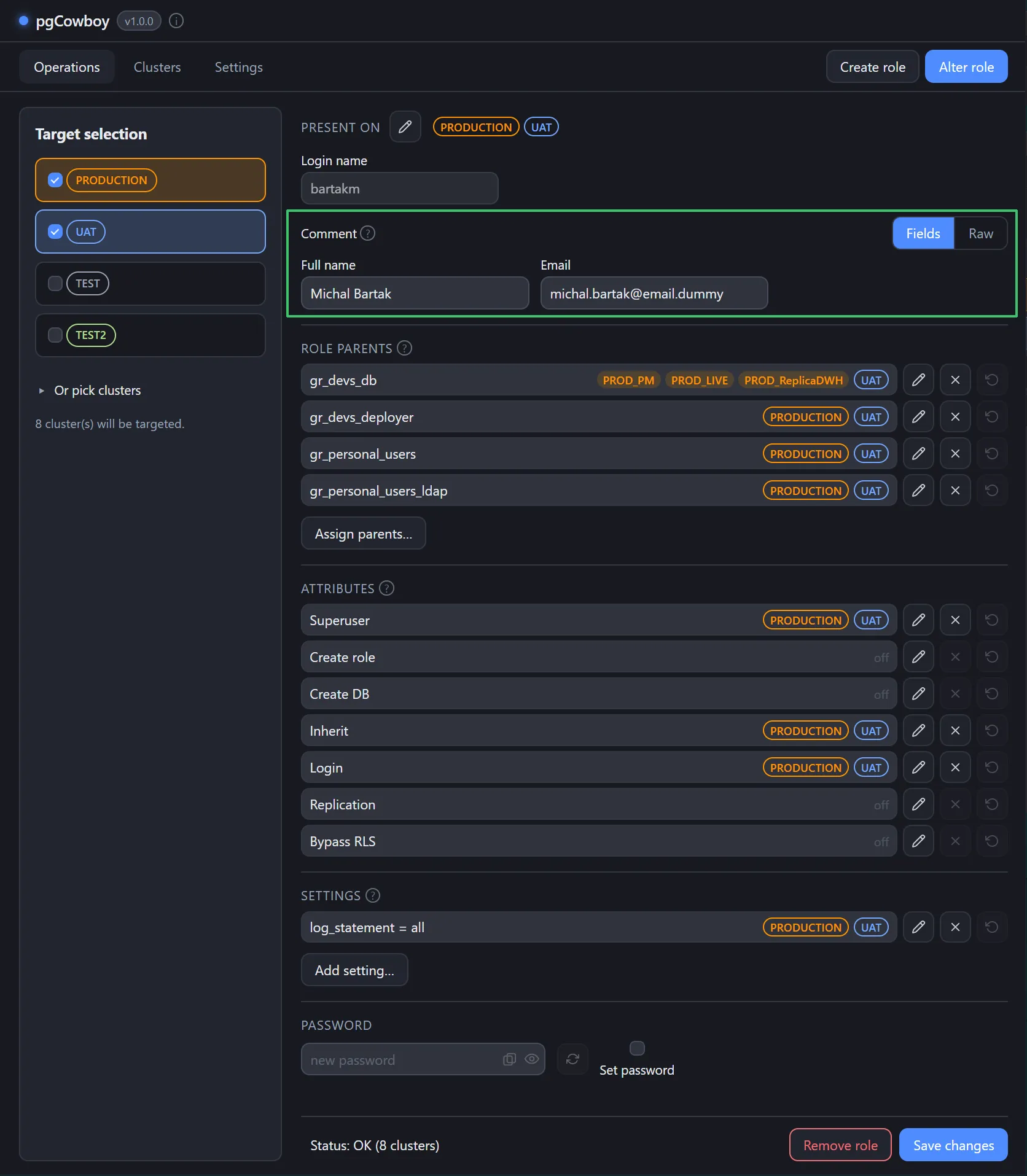Open Comment help question mark icon
The image size is (1027, 1176).
(368, 233)
